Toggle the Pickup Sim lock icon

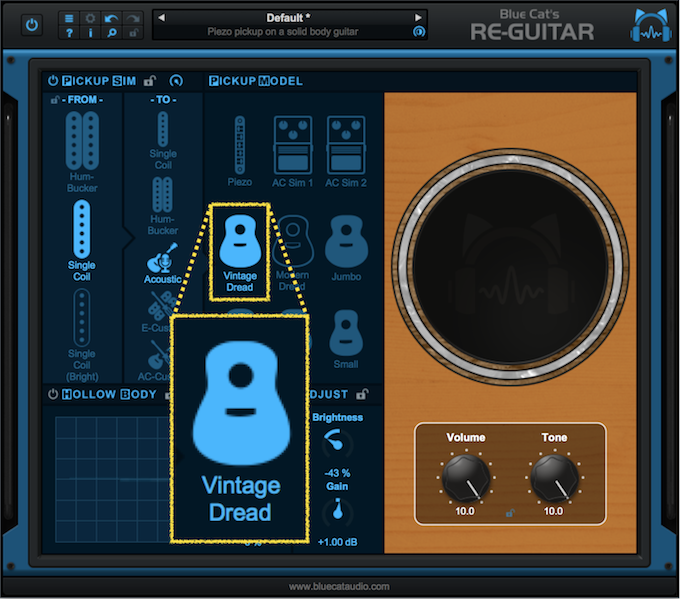click(x=150, y=81)
